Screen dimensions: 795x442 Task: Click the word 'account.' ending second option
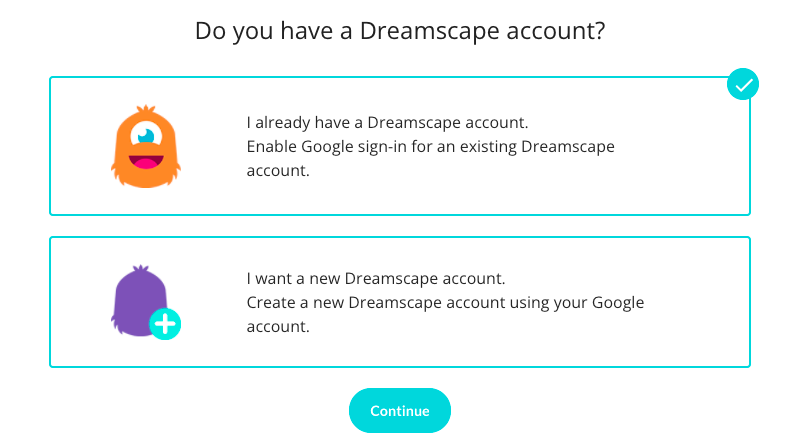tap(278, 327)
